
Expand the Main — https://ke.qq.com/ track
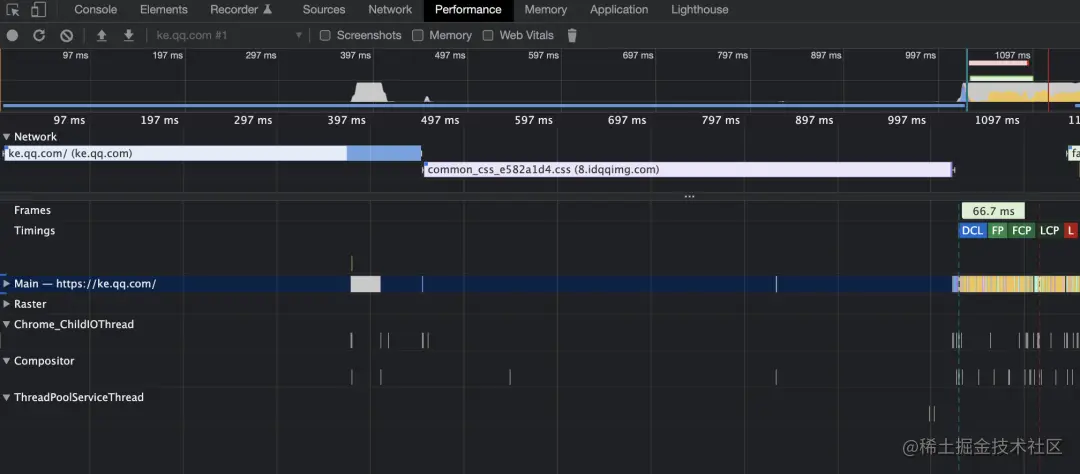(6, 284)
